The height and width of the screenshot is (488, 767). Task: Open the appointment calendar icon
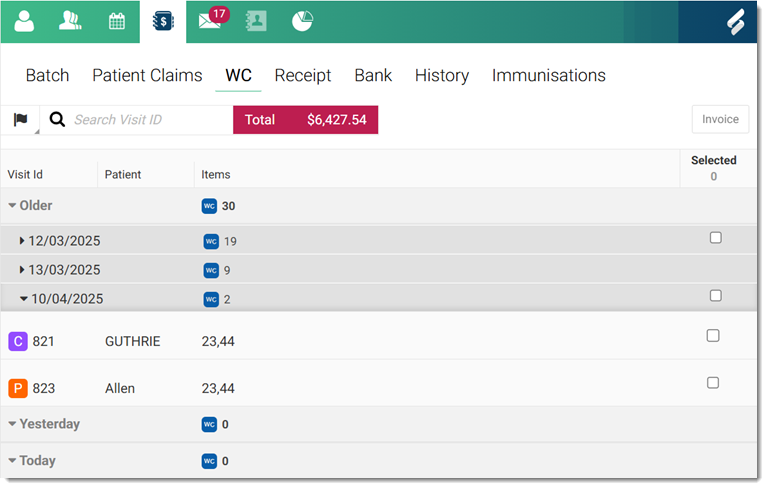(116, 22)
